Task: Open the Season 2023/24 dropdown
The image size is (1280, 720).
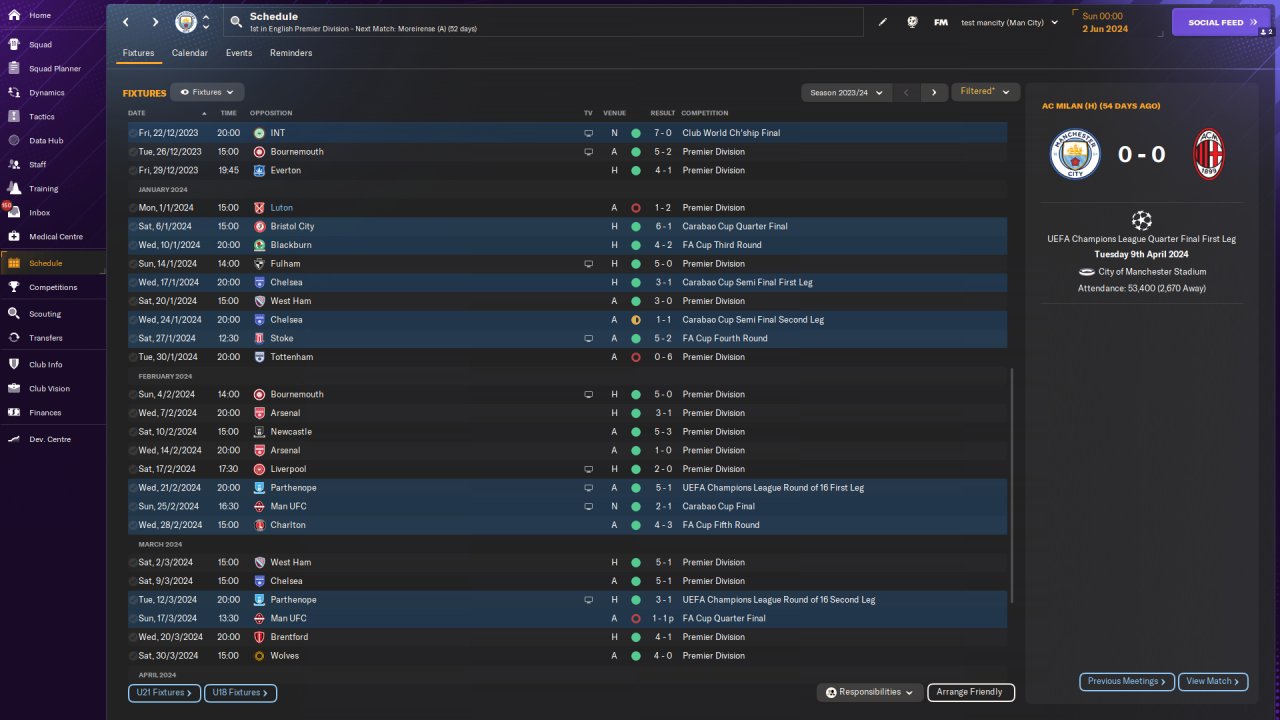Action: pos(846,92)
